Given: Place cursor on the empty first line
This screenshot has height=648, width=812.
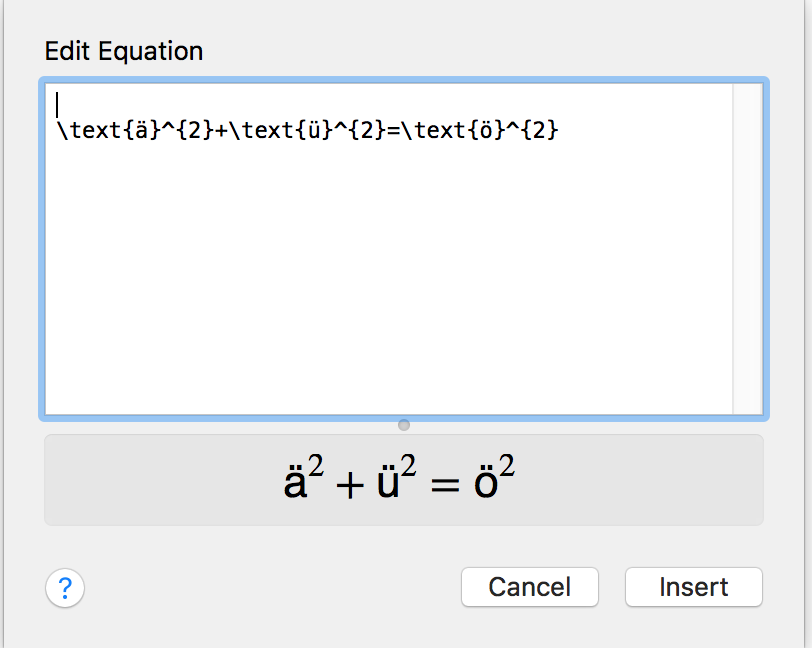Looking at the screenshot, I should pos(300,103).
